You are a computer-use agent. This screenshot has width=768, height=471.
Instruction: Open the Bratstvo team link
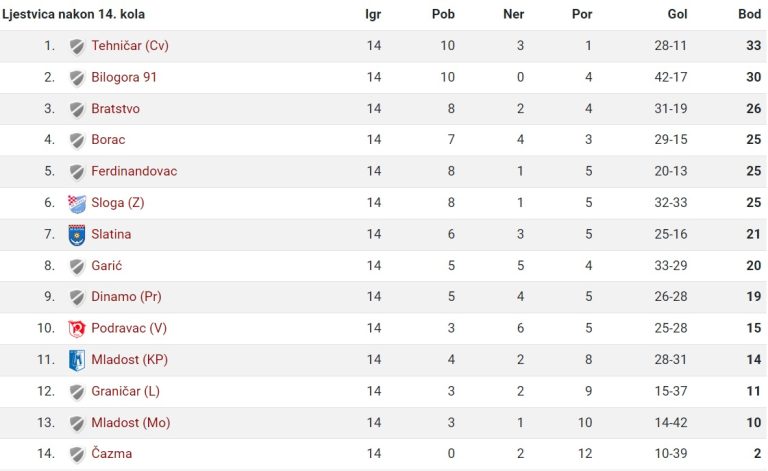tap(116, 109)
